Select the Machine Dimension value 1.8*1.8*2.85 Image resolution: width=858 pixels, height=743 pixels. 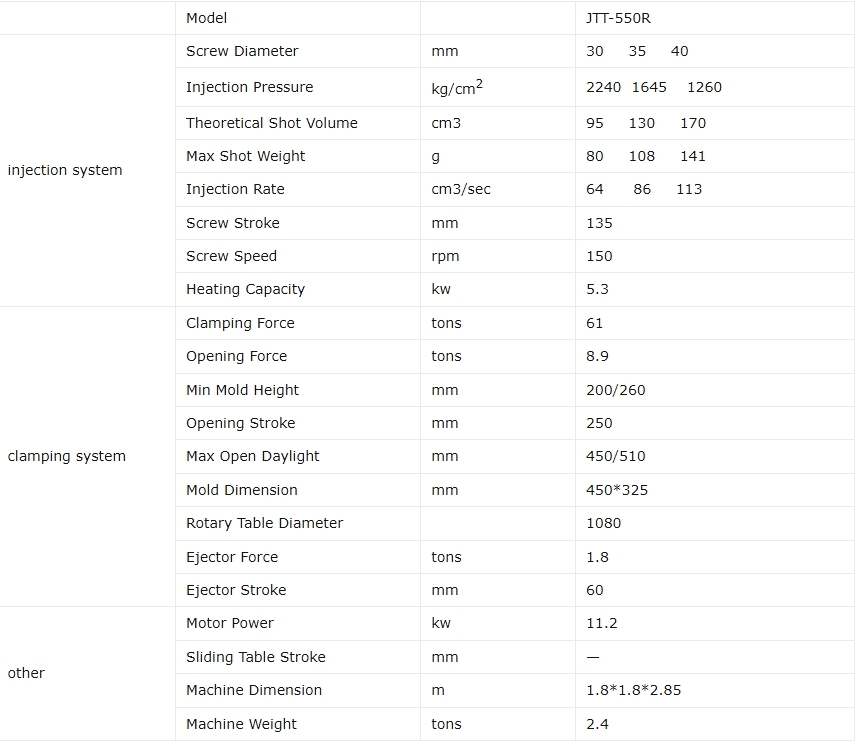pyautogui.click(x=633, y=690)
